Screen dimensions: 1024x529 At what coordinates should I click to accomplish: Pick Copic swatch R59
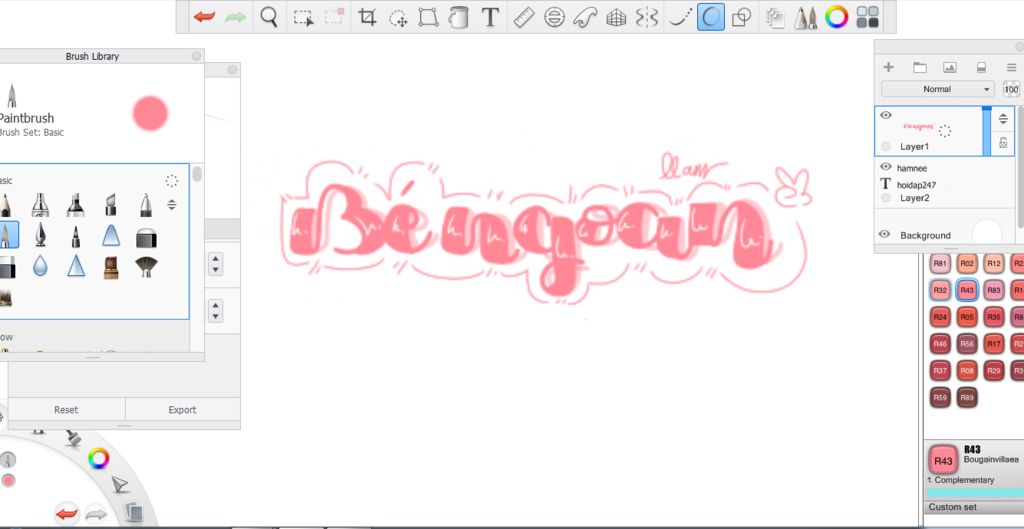(x=940, y=397)
